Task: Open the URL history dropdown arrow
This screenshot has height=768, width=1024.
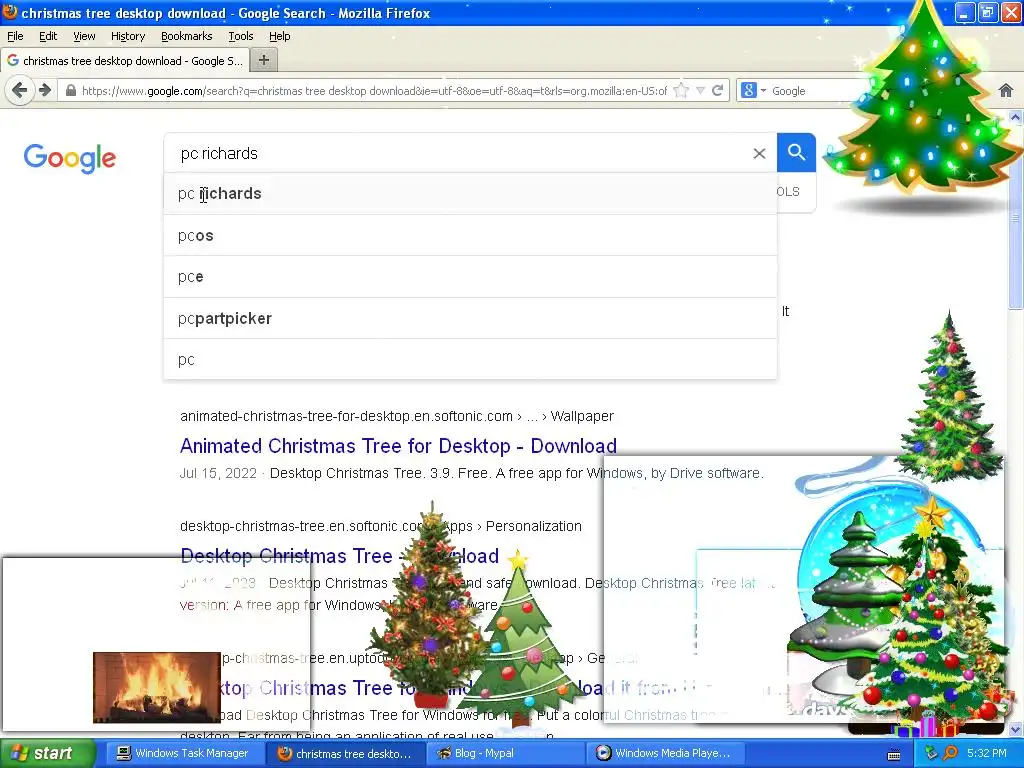Action: 700,91
